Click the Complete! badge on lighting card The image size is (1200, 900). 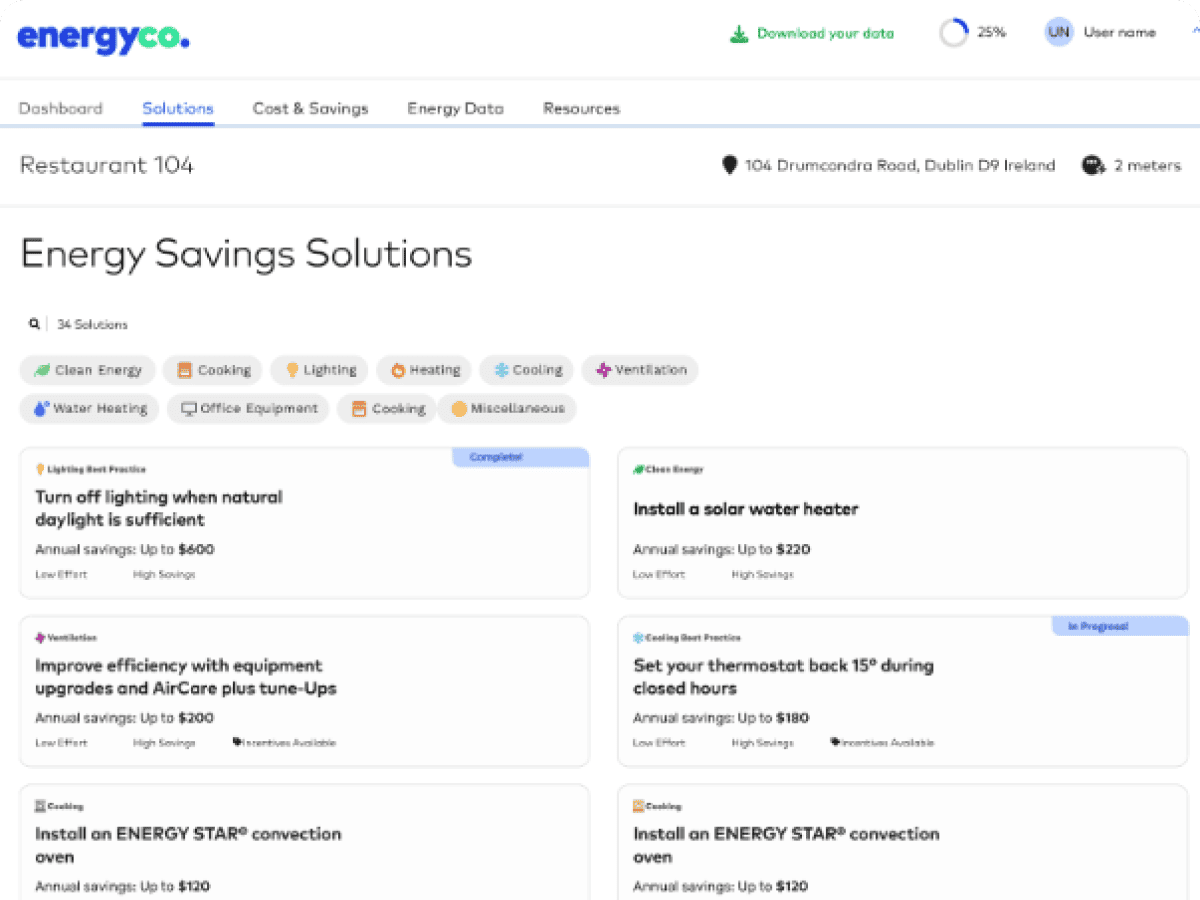520,457
